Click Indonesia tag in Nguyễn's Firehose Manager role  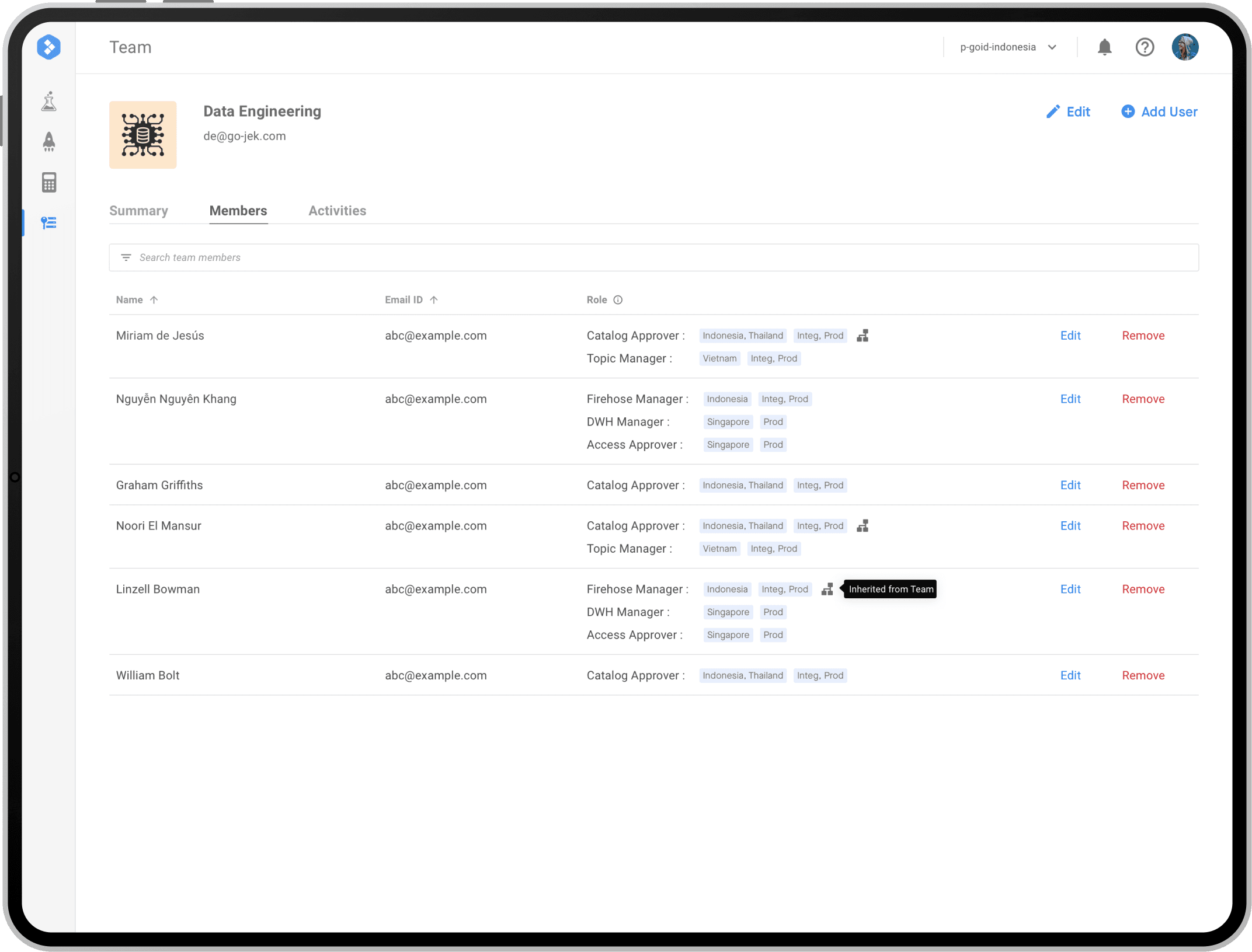click(x=727, y=399)
